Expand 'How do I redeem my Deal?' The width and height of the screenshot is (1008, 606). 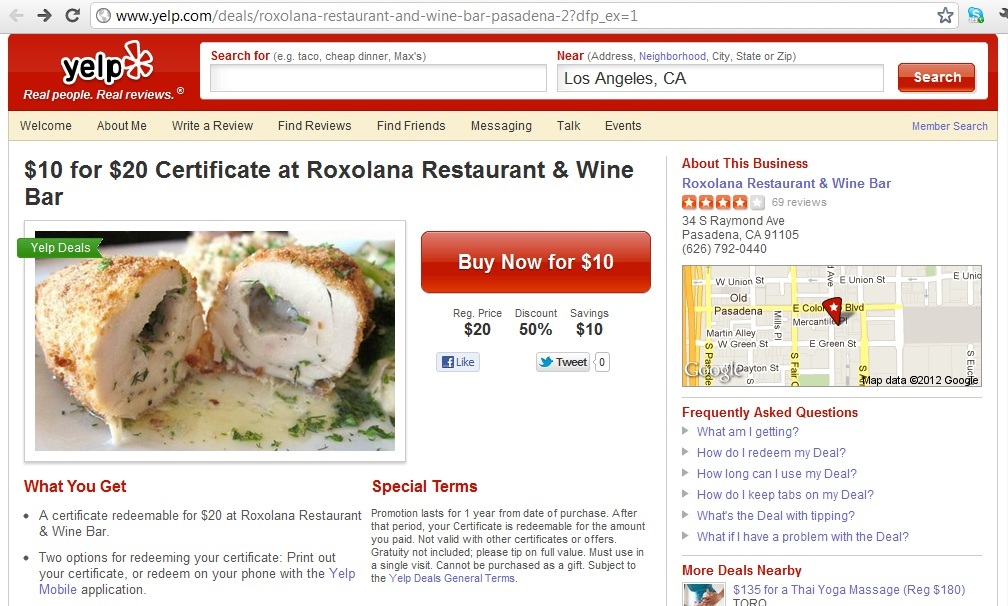[x=771, y=453]
